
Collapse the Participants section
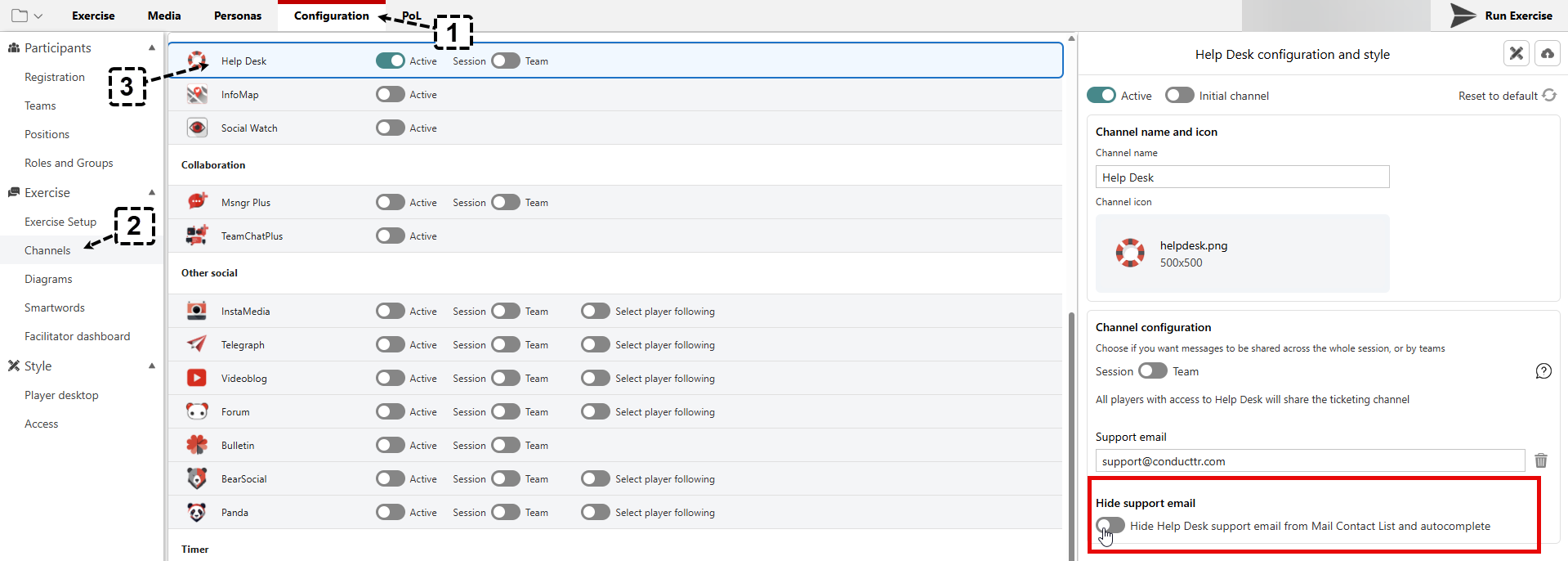[152, 48]
